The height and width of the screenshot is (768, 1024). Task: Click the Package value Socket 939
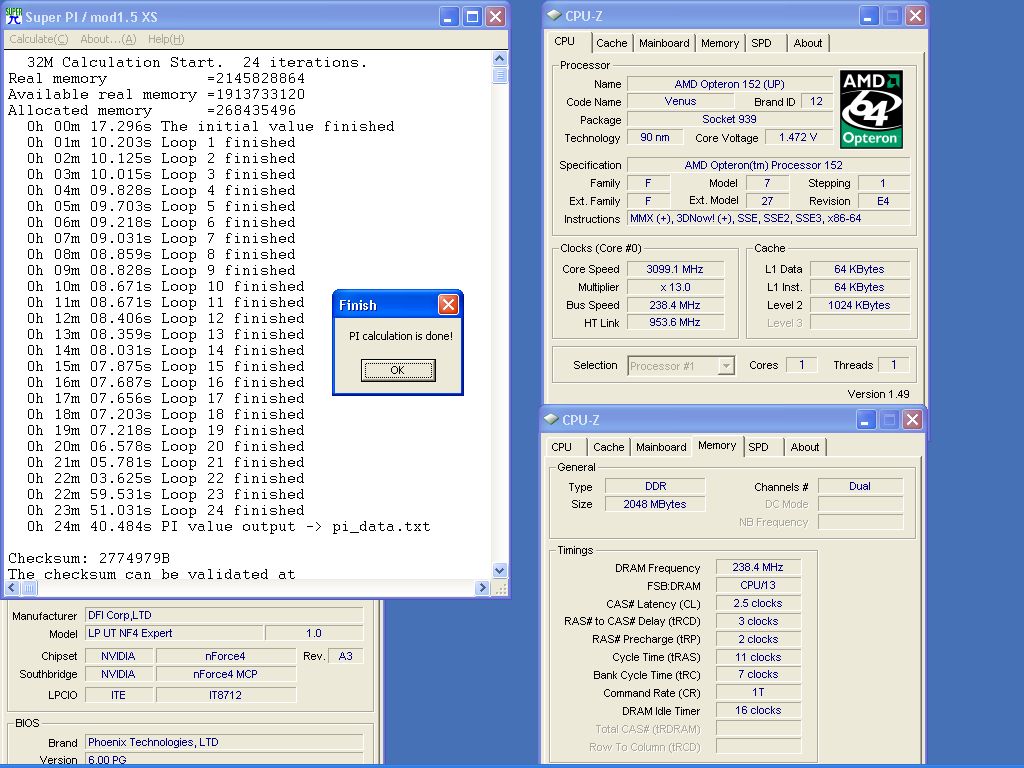(x=729, y=120)
